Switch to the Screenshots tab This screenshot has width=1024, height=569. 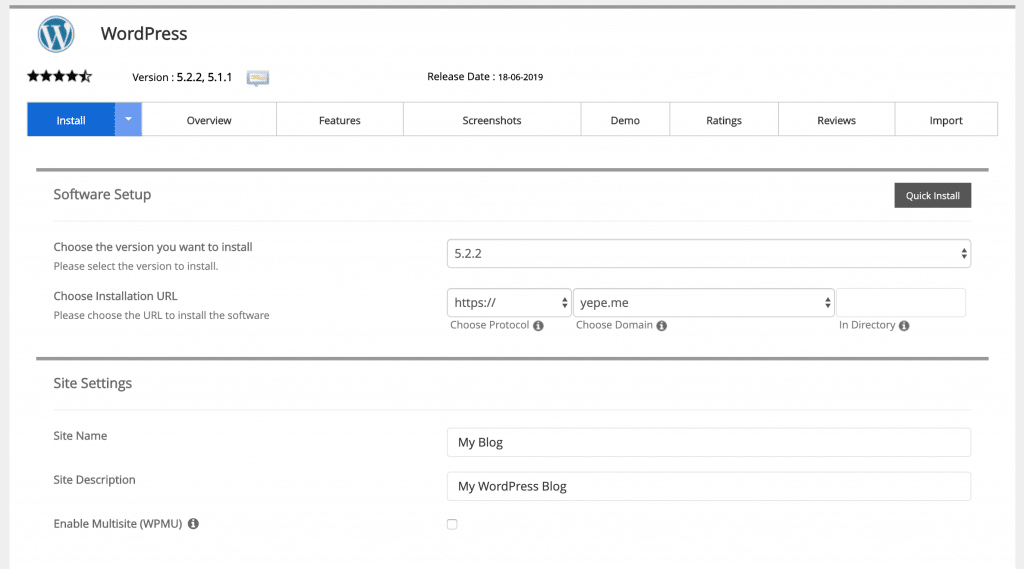click(491, 120)
